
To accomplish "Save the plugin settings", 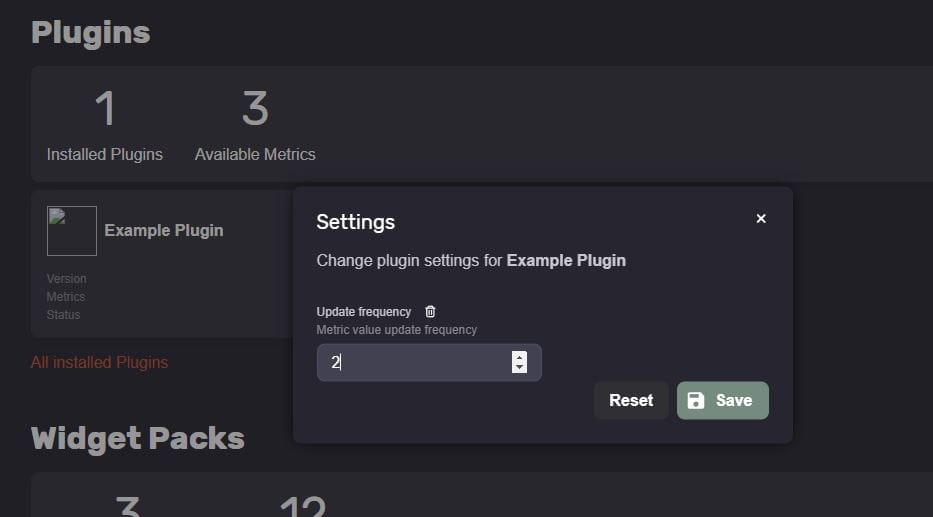I will pos(722,400).
